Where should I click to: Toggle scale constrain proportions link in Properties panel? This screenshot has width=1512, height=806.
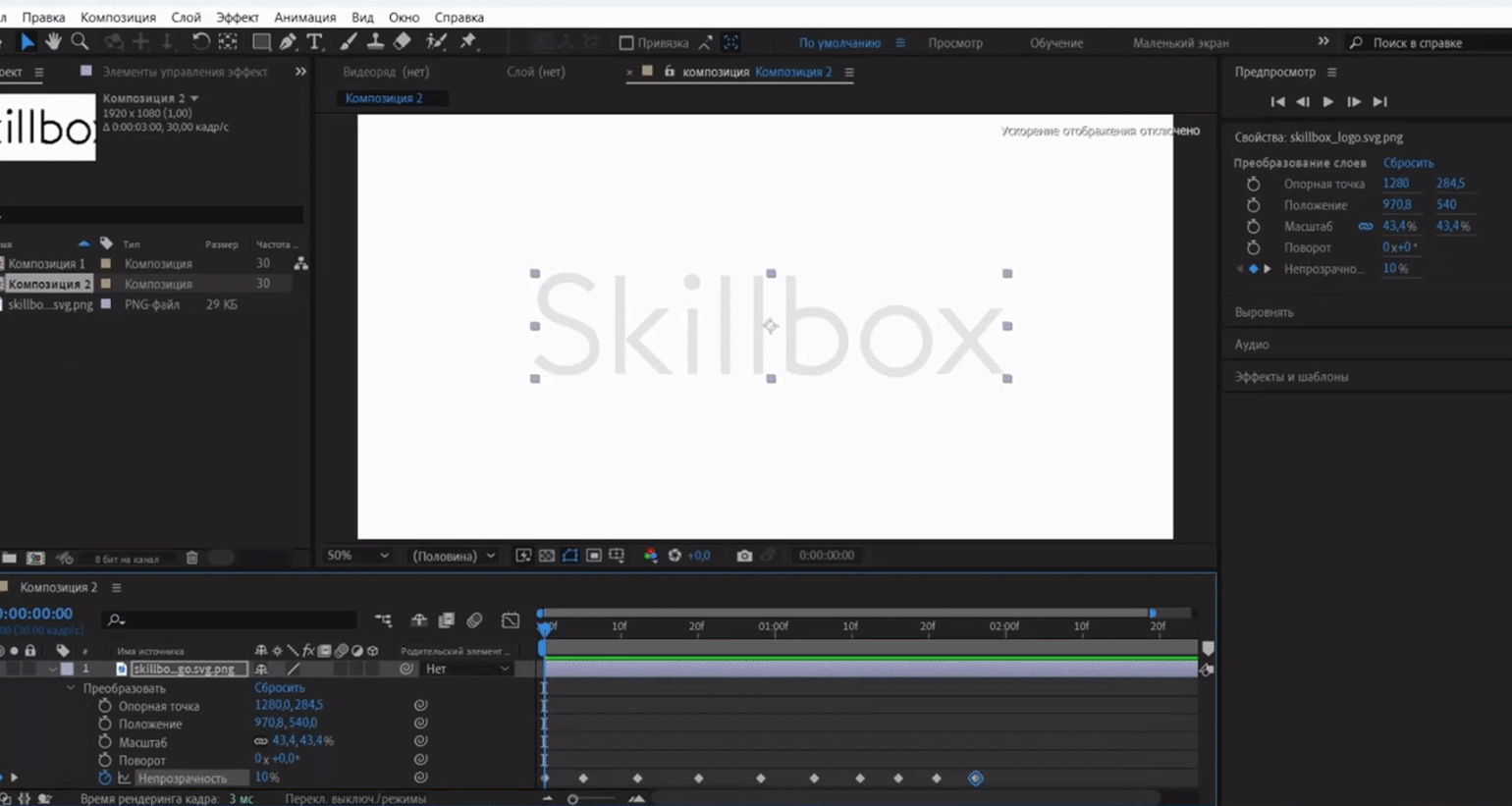click(x=1366, y=227)
